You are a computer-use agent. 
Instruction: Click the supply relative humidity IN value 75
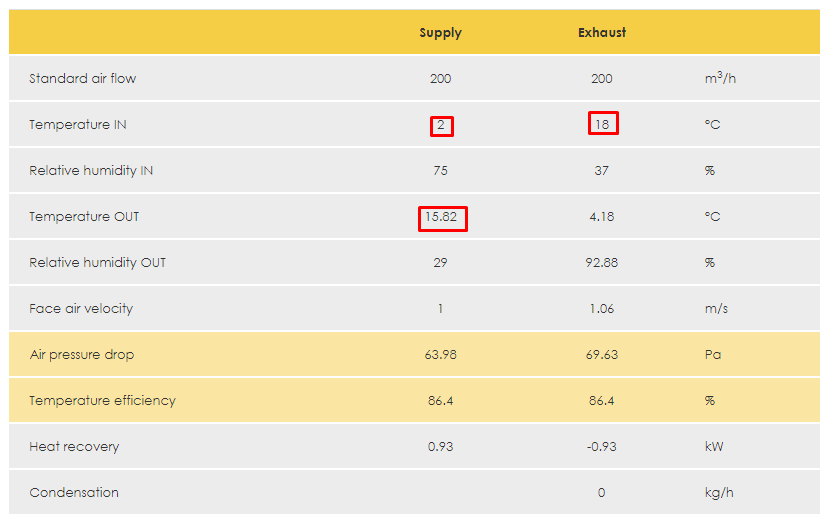coord(440,171)
